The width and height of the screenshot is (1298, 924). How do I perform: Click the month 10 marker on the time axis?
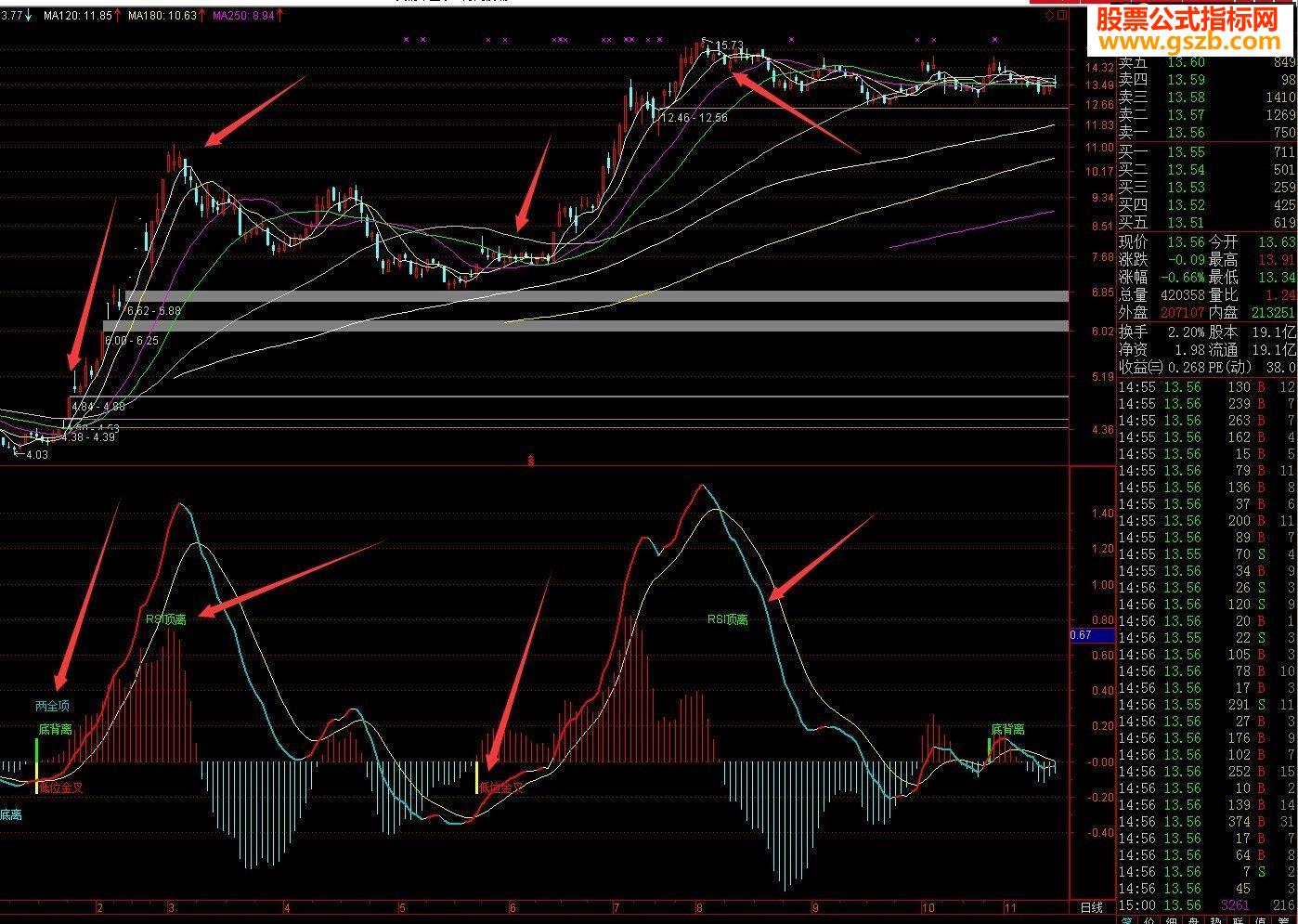click(928, 907)
